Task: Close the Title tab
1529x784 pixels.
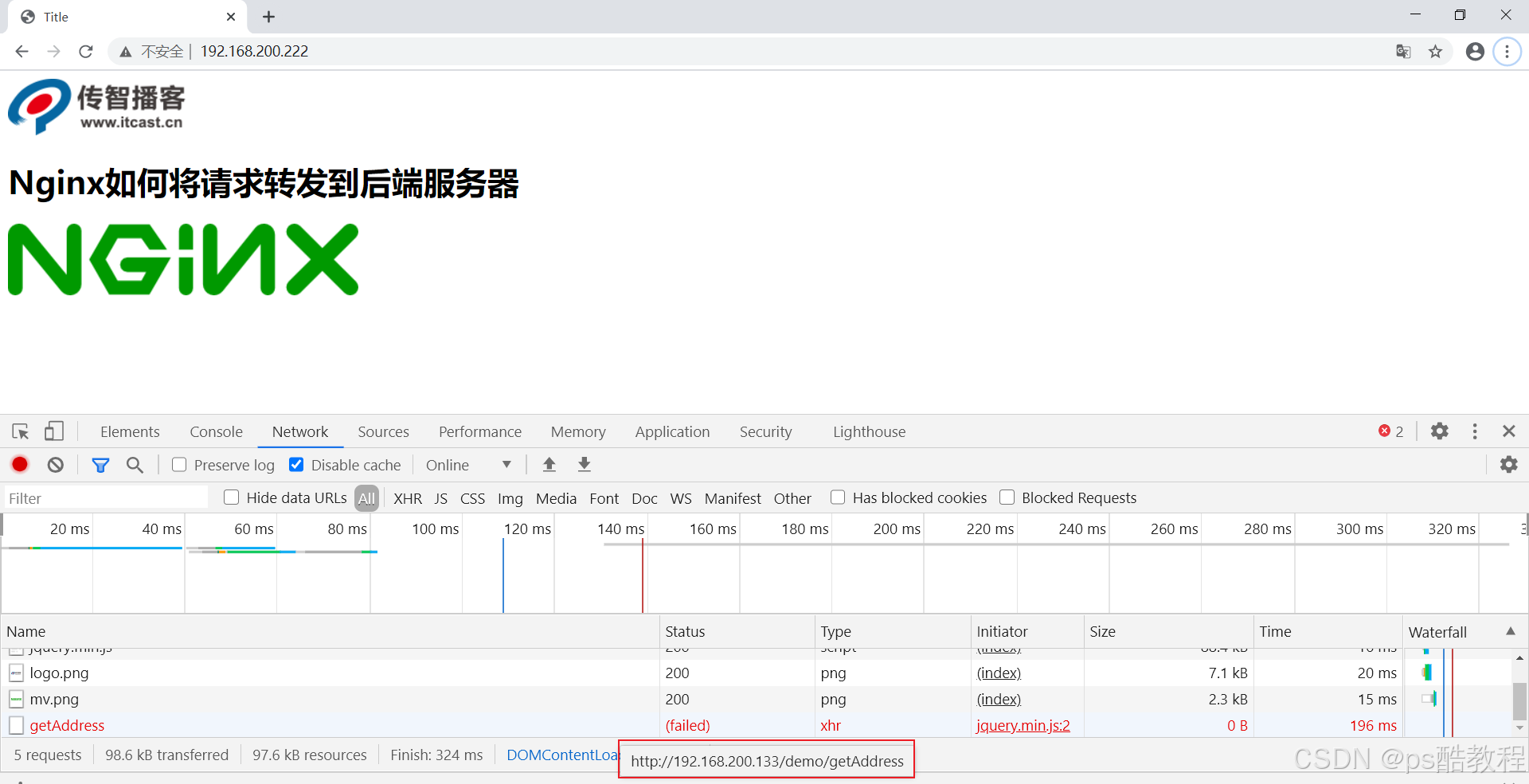Action: pos(231,17)
